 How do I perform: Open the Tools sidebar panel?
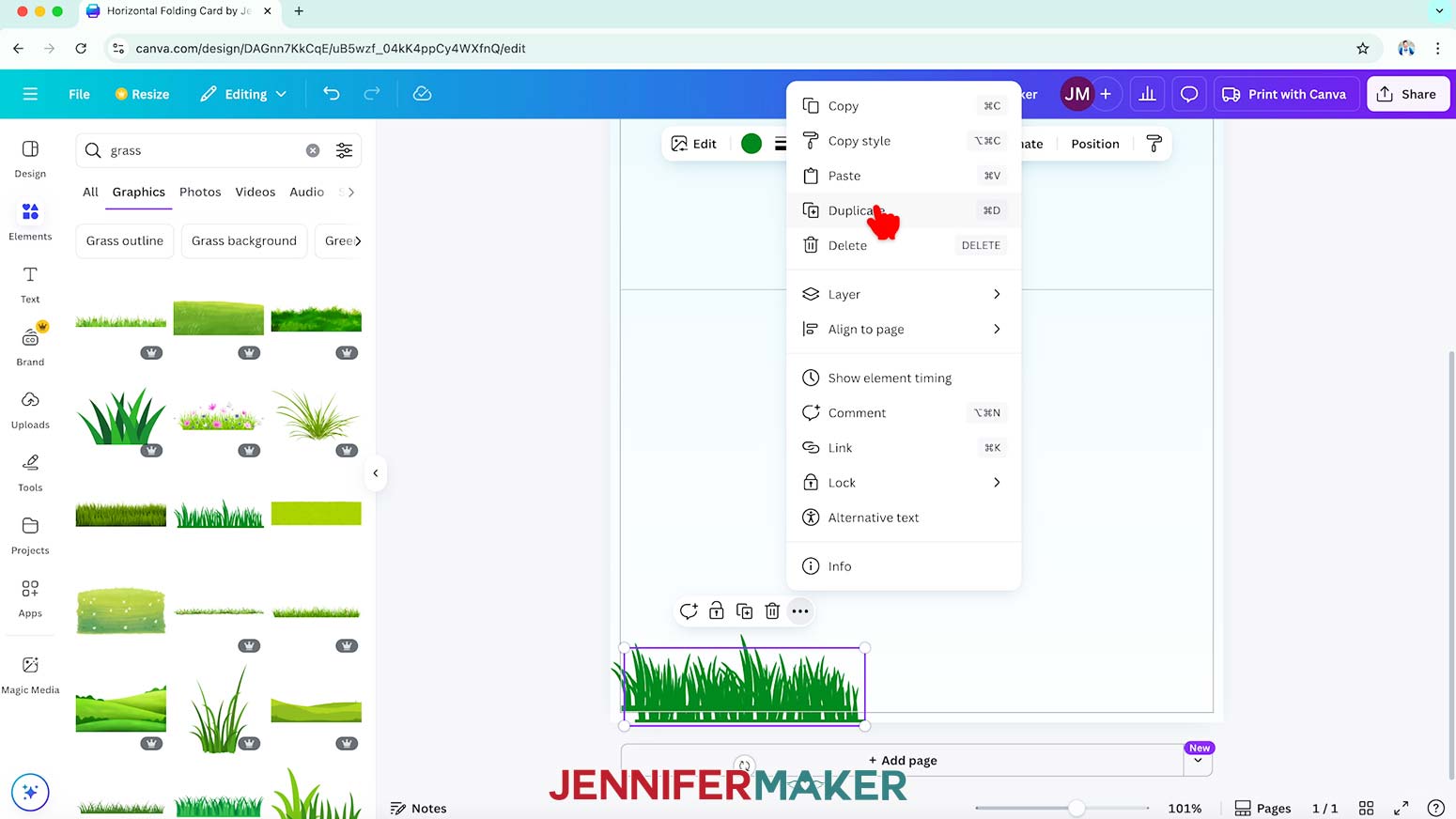click(30, 473)
